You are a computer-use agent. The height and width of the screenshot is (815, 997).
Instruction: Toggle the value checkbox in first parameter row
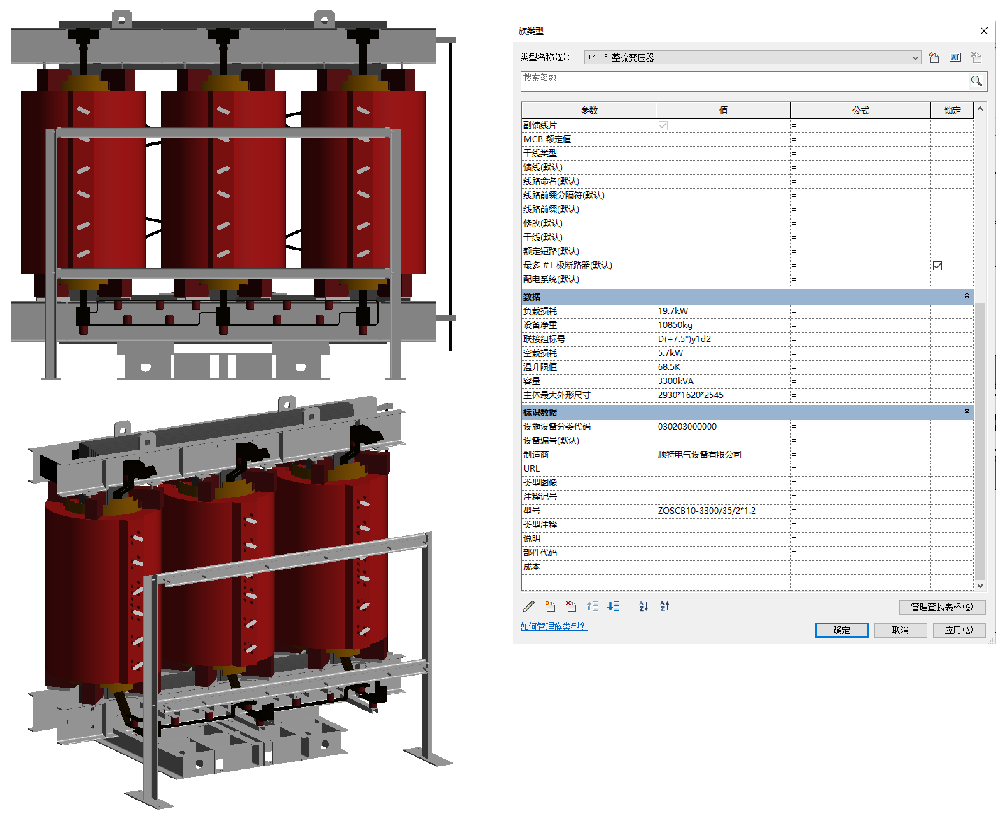662,125
